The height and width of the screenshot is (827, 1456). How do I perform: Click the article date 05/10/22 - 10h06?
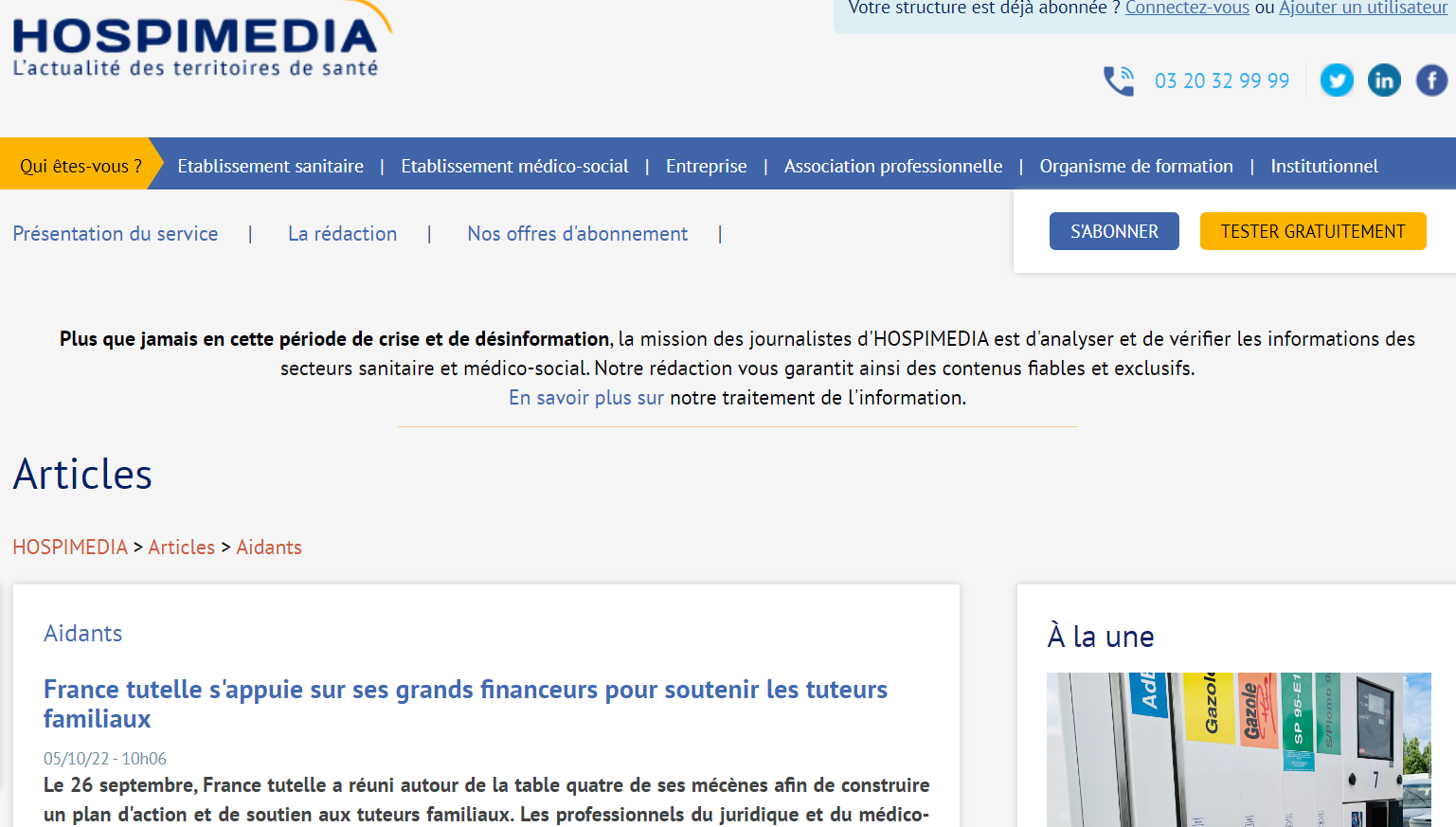(x=105, y=759)
